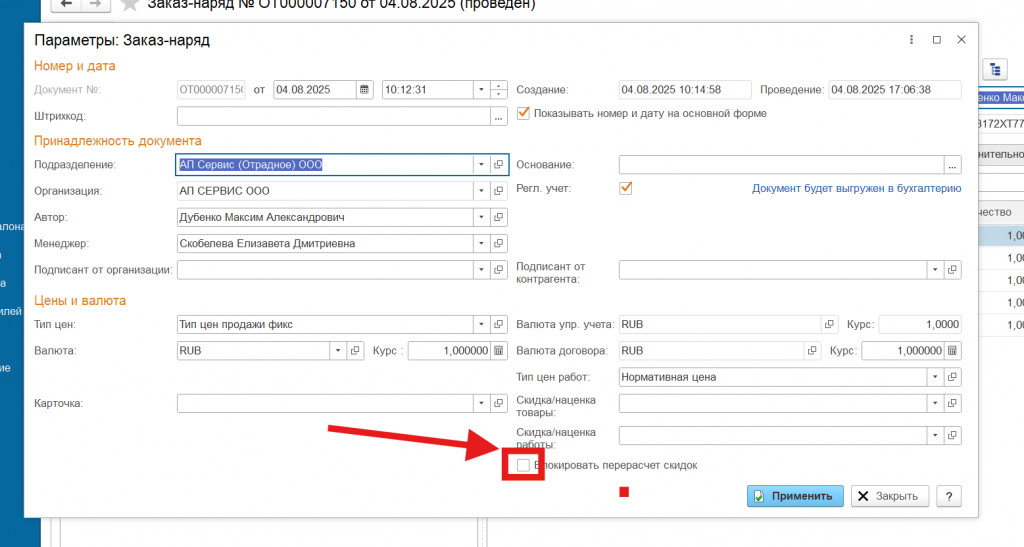Open the Организация reference form icon
1024x547 pixels.
tap(499, 191)
